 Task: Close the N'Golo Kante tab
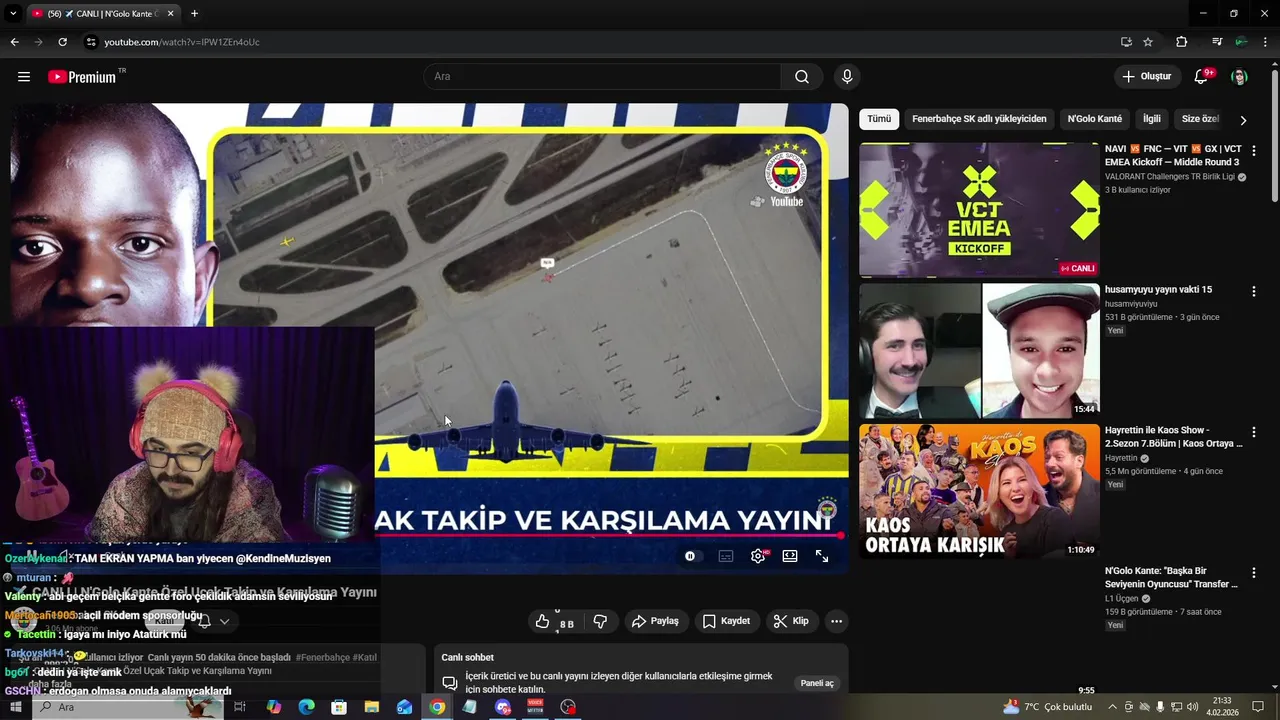tap(170, 14)
